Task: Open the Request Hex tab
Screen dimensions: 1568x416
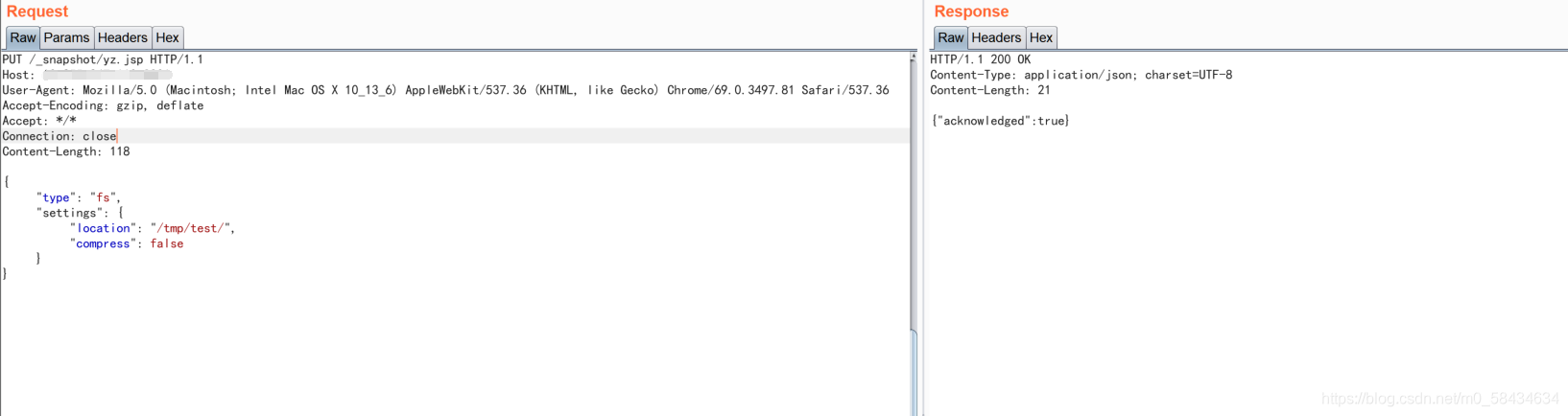Action: pos(168,37)
